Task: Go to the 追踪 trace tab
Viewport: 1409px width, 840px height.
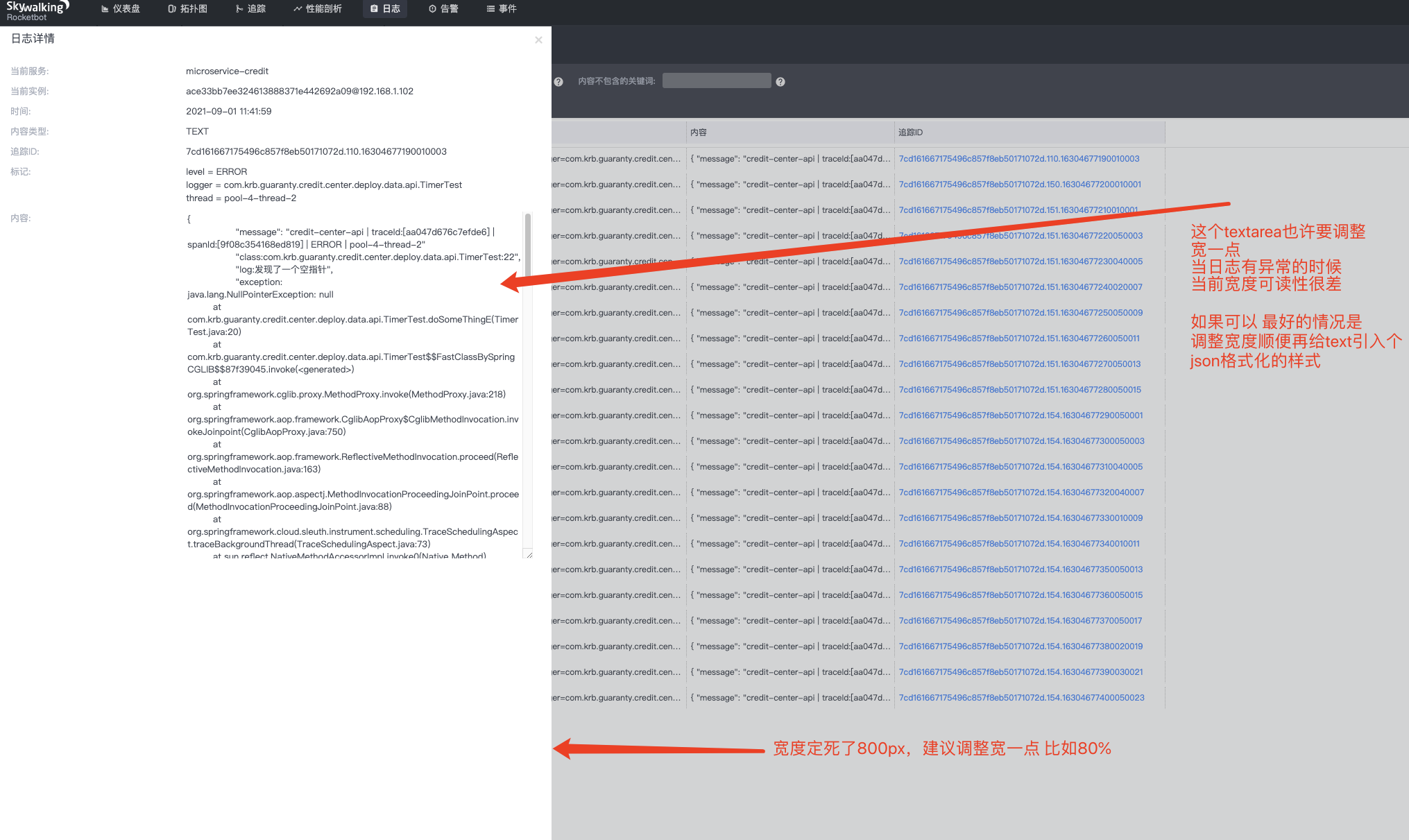Action: (x=250, y=9)
